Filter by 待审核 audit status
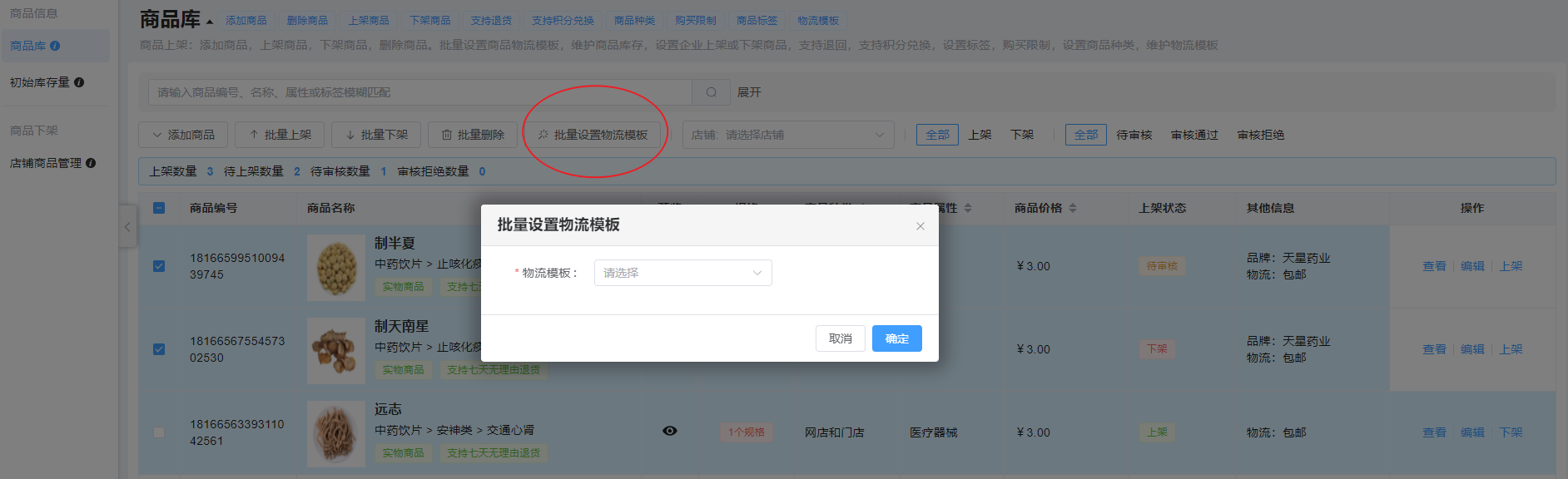This screenshot has width=1568, height=479. click(1134, 135)
